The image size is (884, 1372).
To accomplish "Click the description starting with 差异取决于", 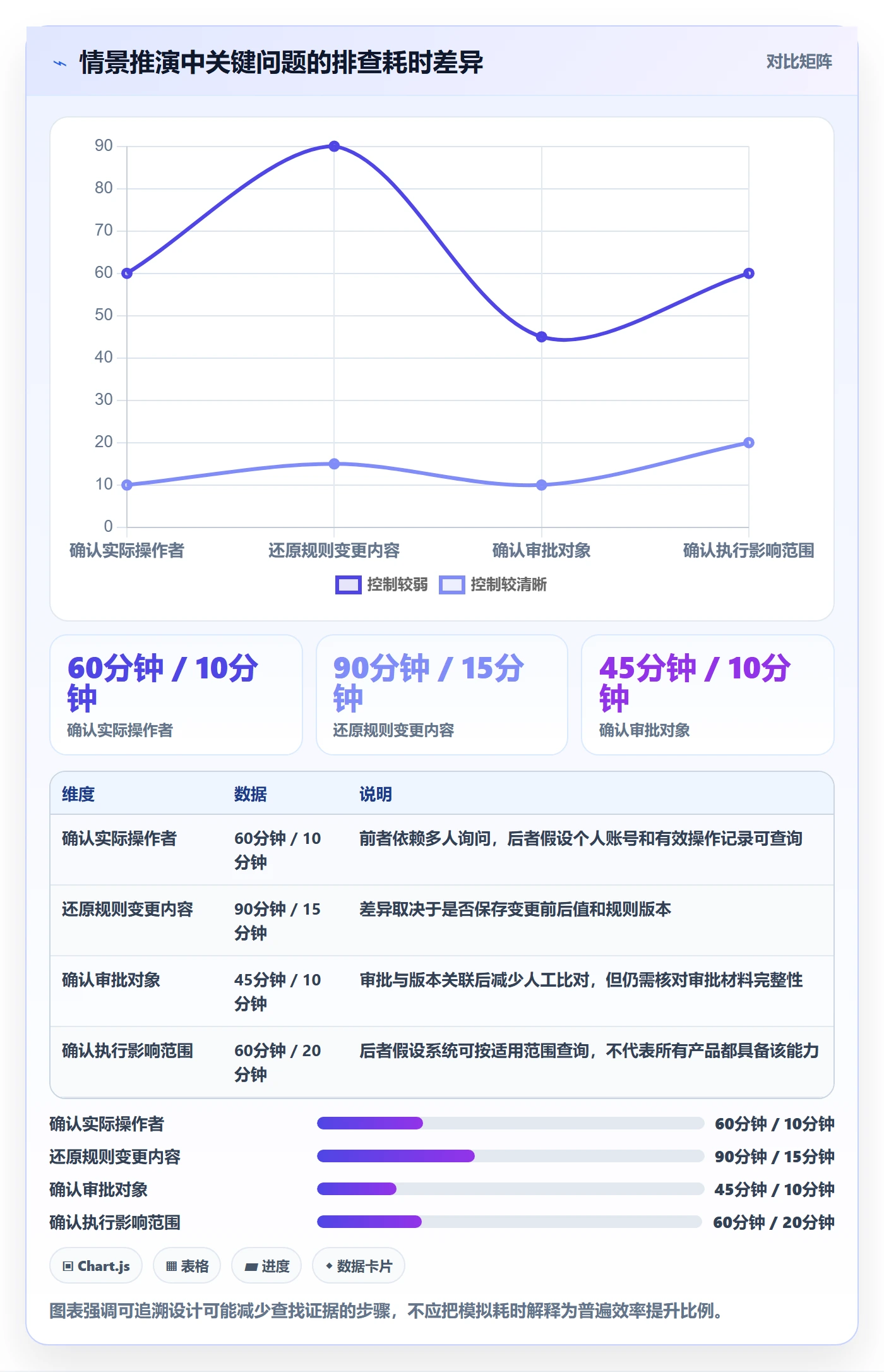I will click(515, 909).
